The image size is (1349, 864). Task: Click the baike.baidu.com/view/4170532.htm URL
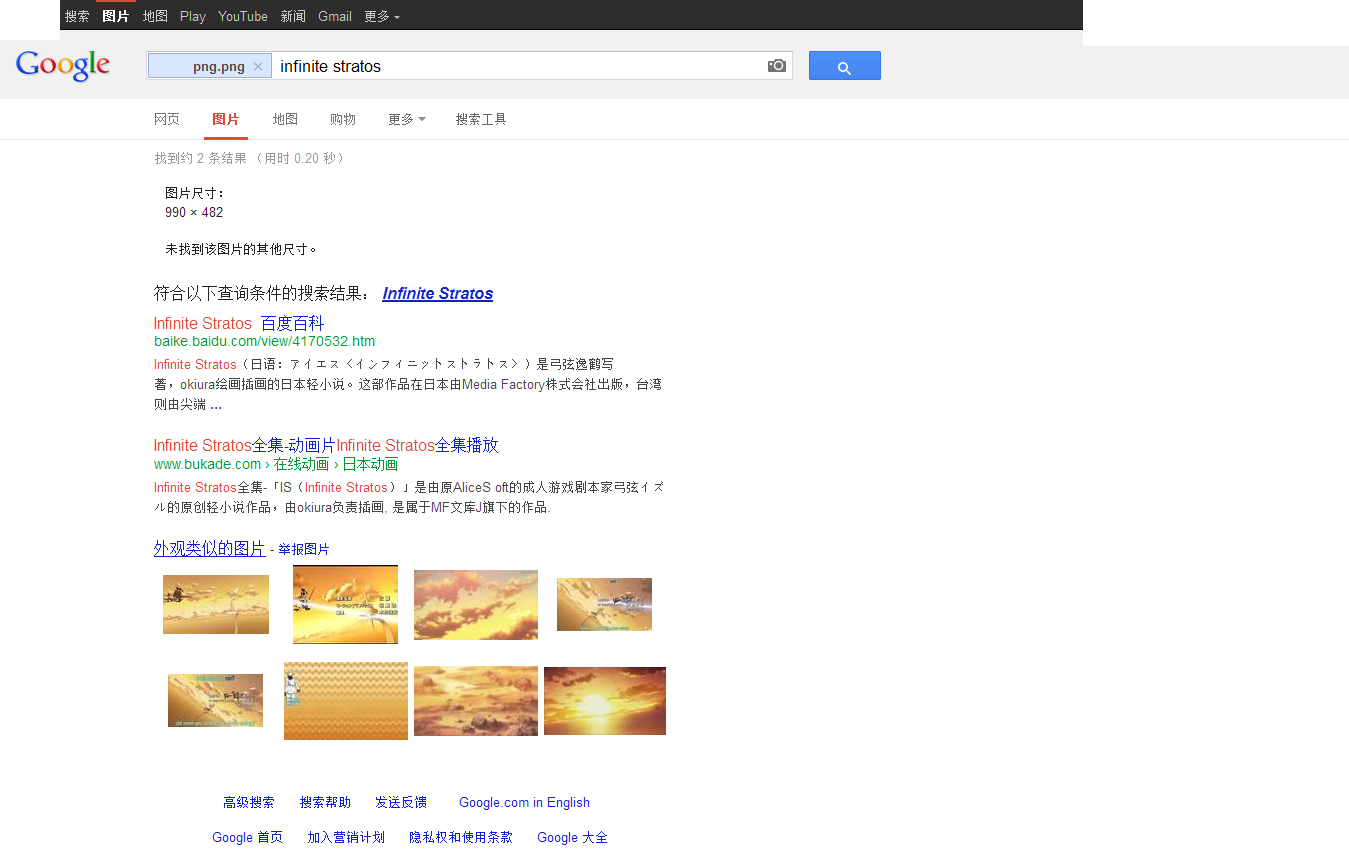[264, 341]
